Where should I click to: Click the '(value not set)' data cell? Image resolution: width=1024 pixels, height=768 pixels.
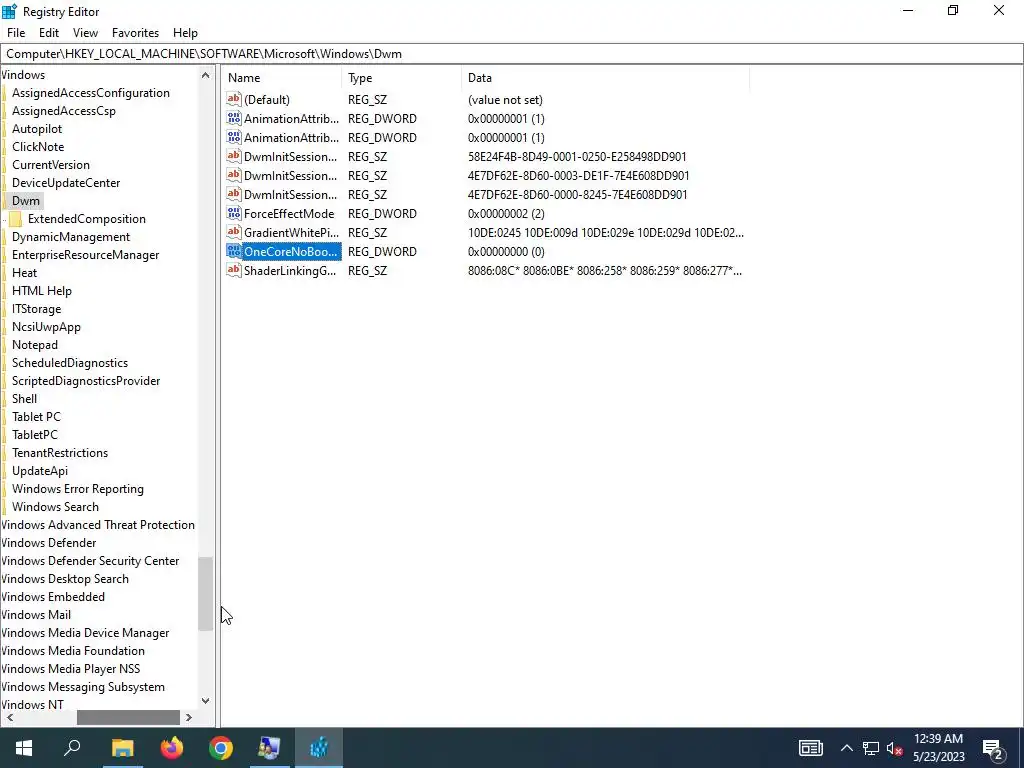click(505, 100)
